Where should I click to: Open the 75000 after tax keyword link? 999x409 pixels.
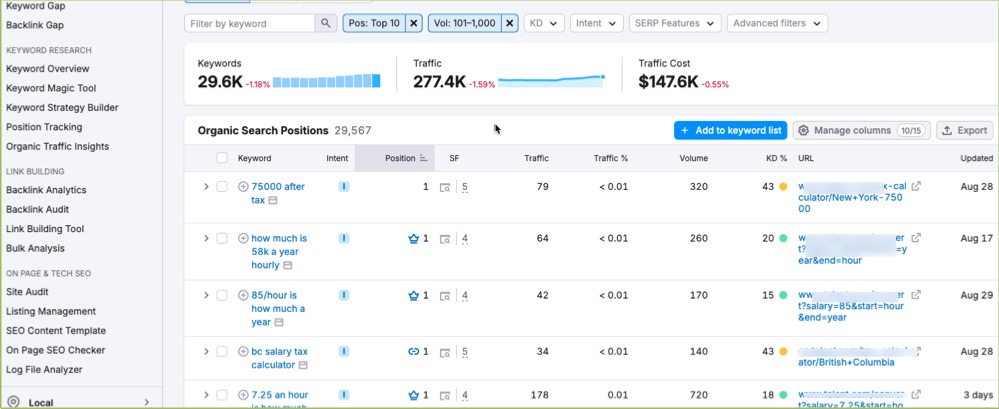tap(278, 194)
